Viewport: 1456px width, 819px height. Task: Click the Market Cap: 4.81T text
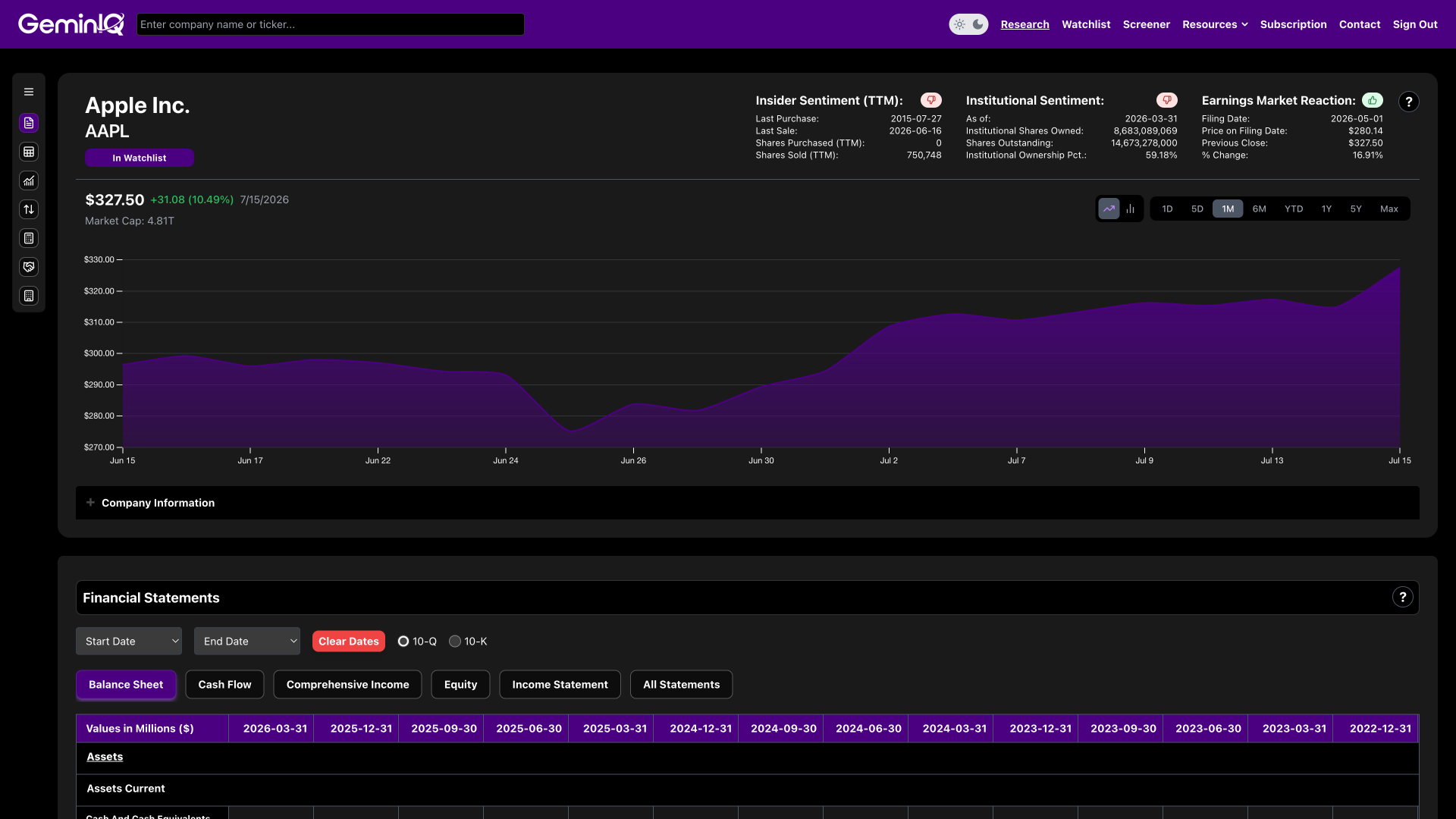coord(130,221)
